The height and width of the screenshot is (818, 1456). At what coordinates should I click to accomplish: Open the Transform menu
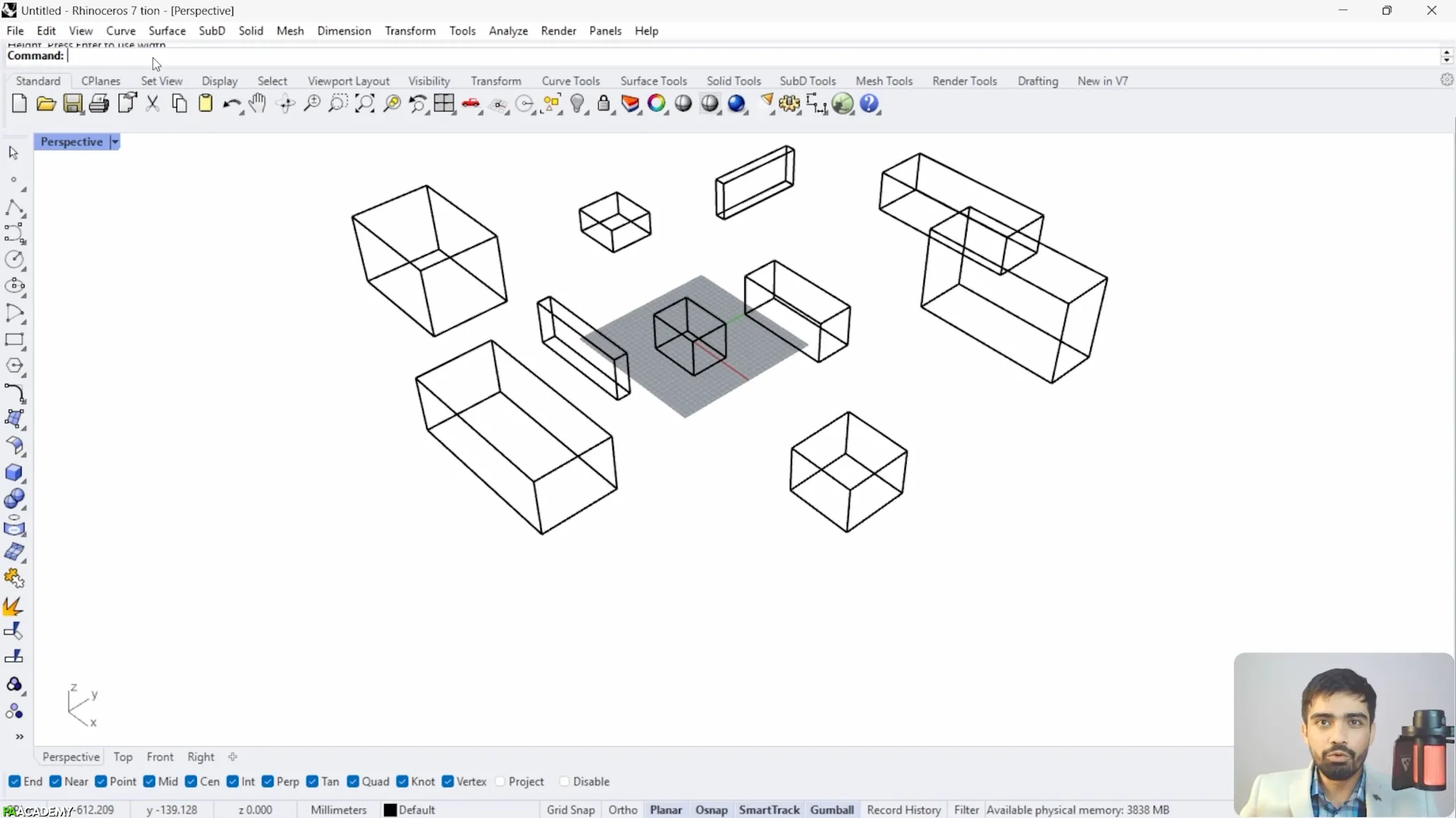(410, 31)
